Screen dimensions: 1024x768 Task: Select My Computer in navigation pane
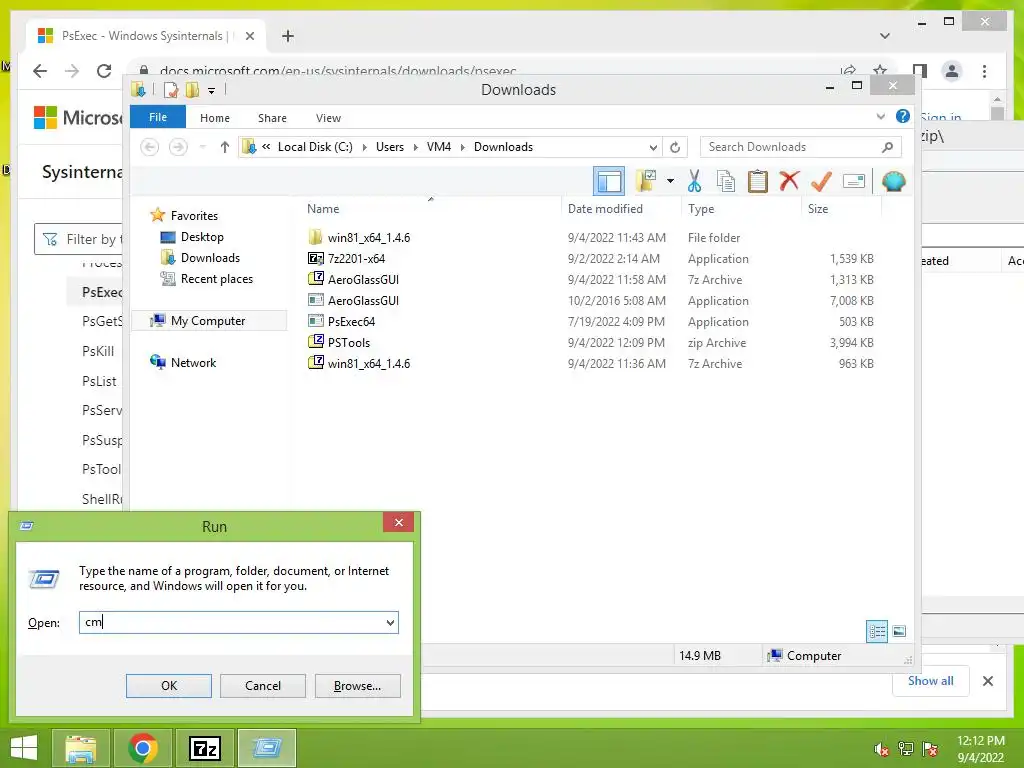pos(208,321)
